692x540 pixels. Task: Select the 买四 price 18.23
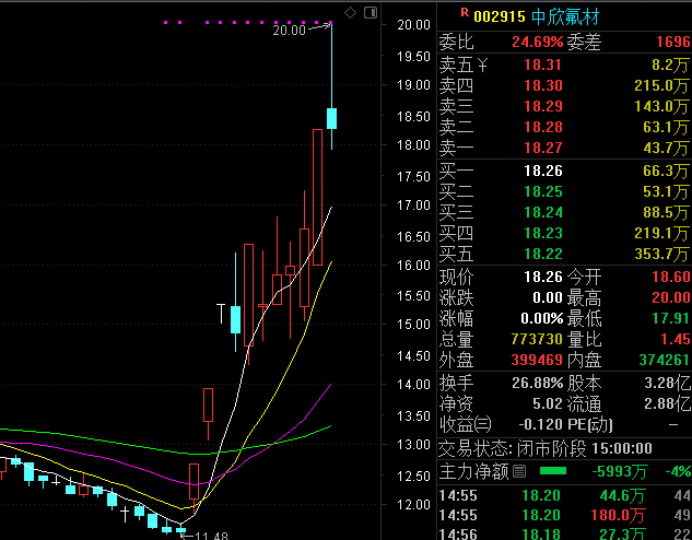[543, 233]
